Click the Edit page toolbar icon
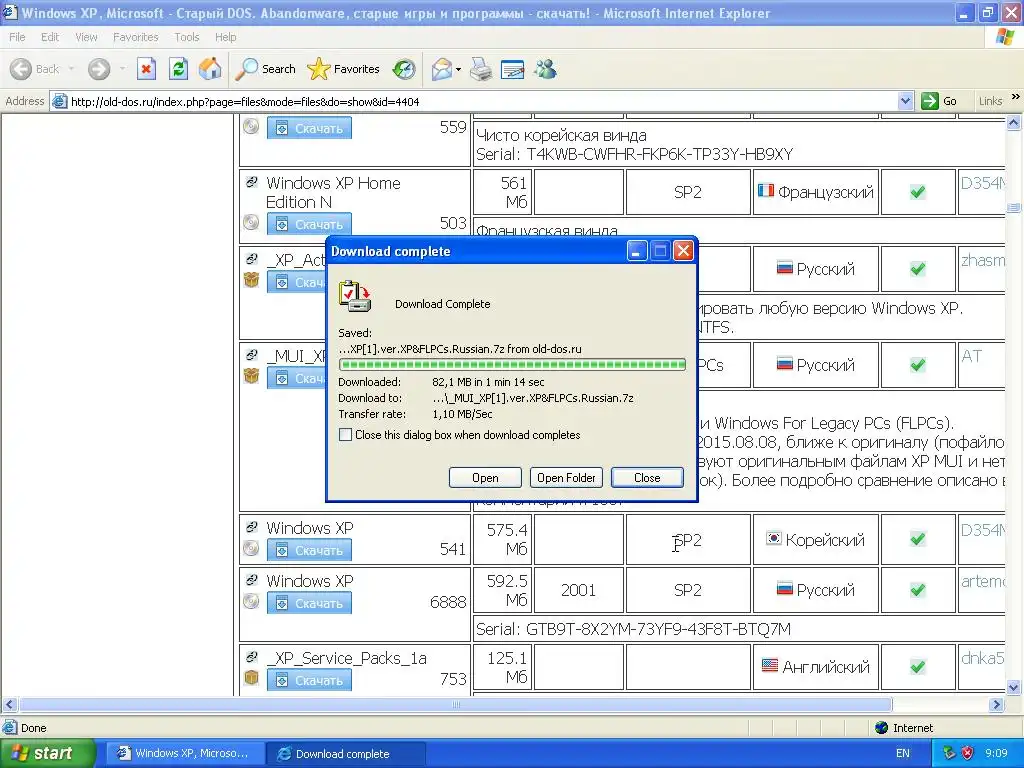Viewport: 1024px width, 768px height. tap(513, 69)
